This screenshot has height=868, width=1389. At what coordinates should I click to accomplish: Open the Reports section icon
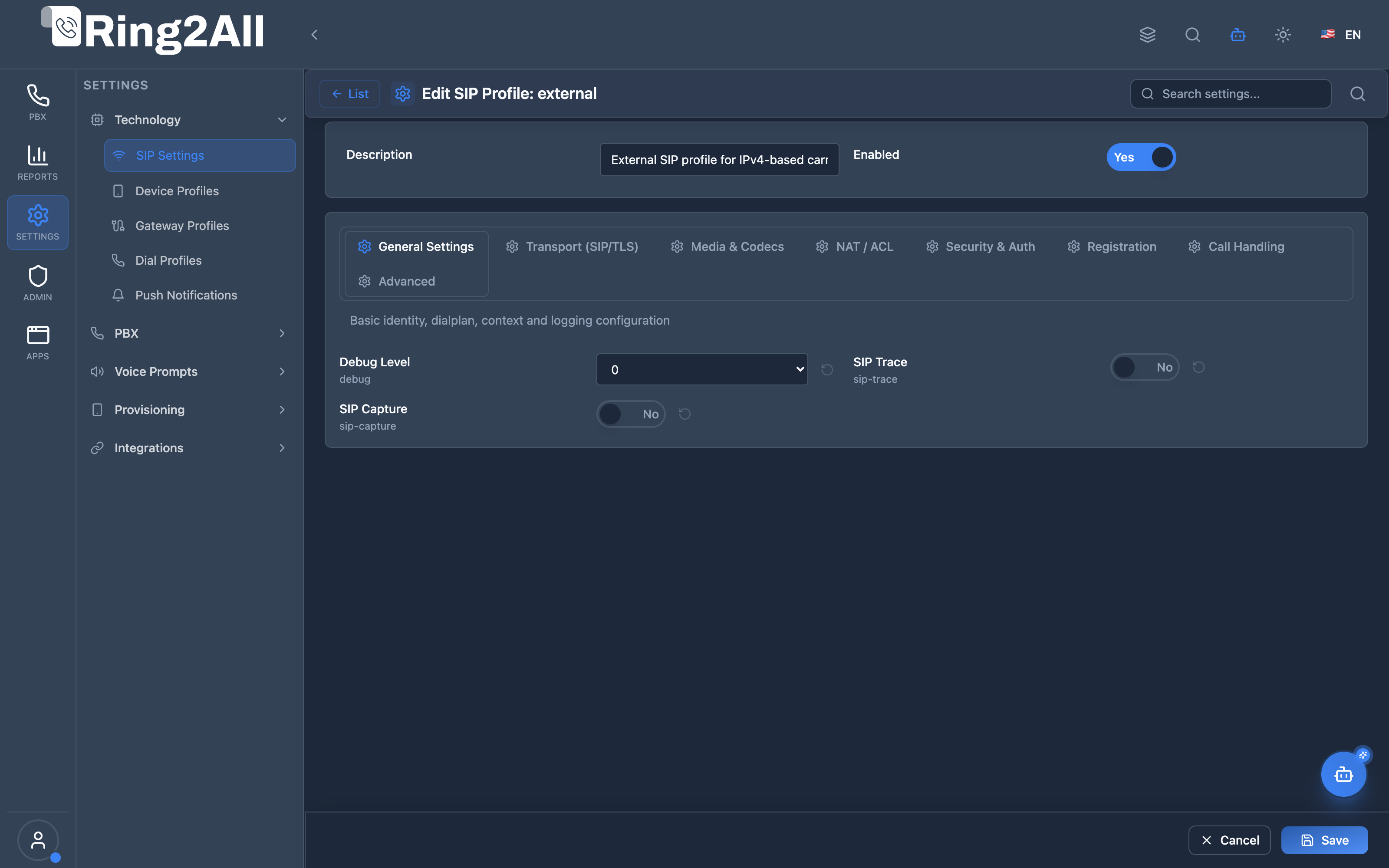tap(38, 162)
